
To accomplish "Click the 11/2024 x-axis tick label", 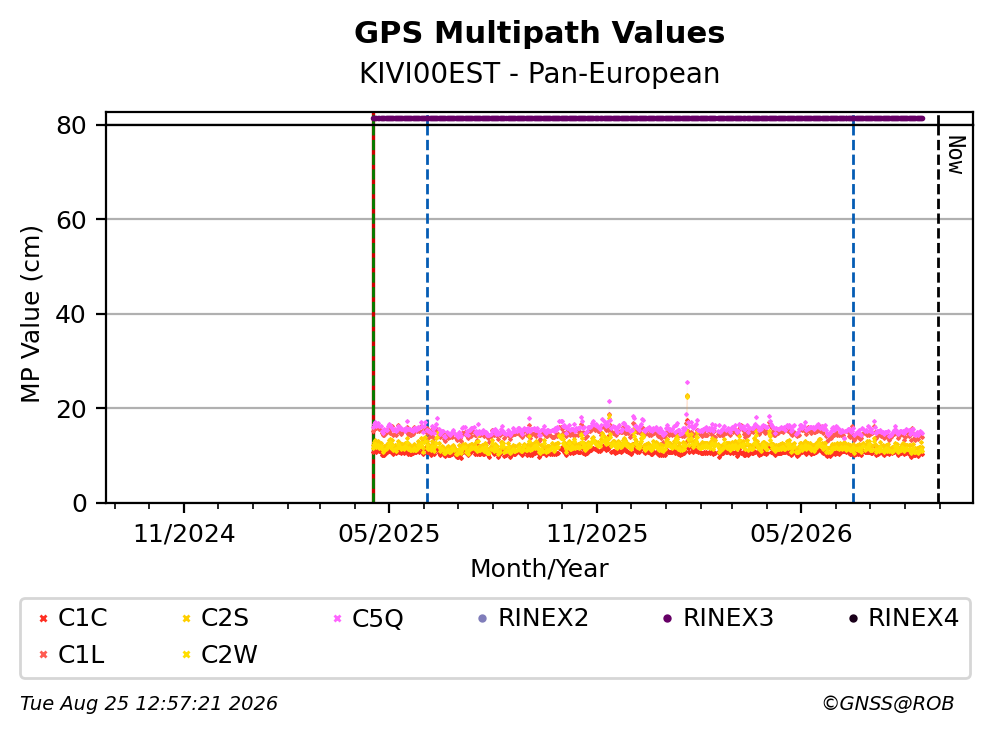I will tap(184, 534).
